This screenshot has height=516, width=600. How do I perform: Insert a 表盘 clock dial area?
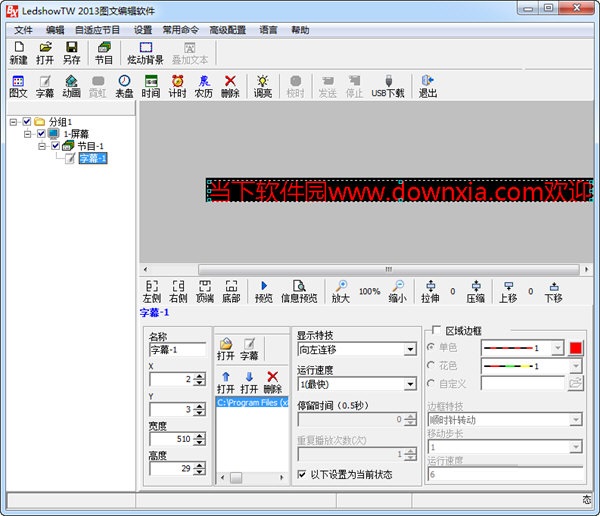click(x=124, y=87)
